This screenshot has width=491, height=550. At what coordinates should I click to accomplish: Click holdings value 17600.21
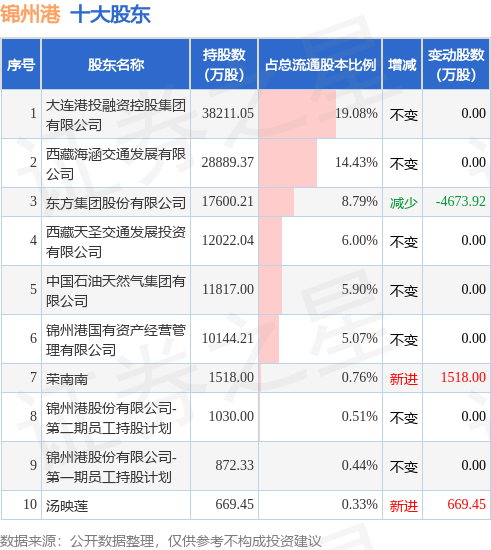(228, 201)
